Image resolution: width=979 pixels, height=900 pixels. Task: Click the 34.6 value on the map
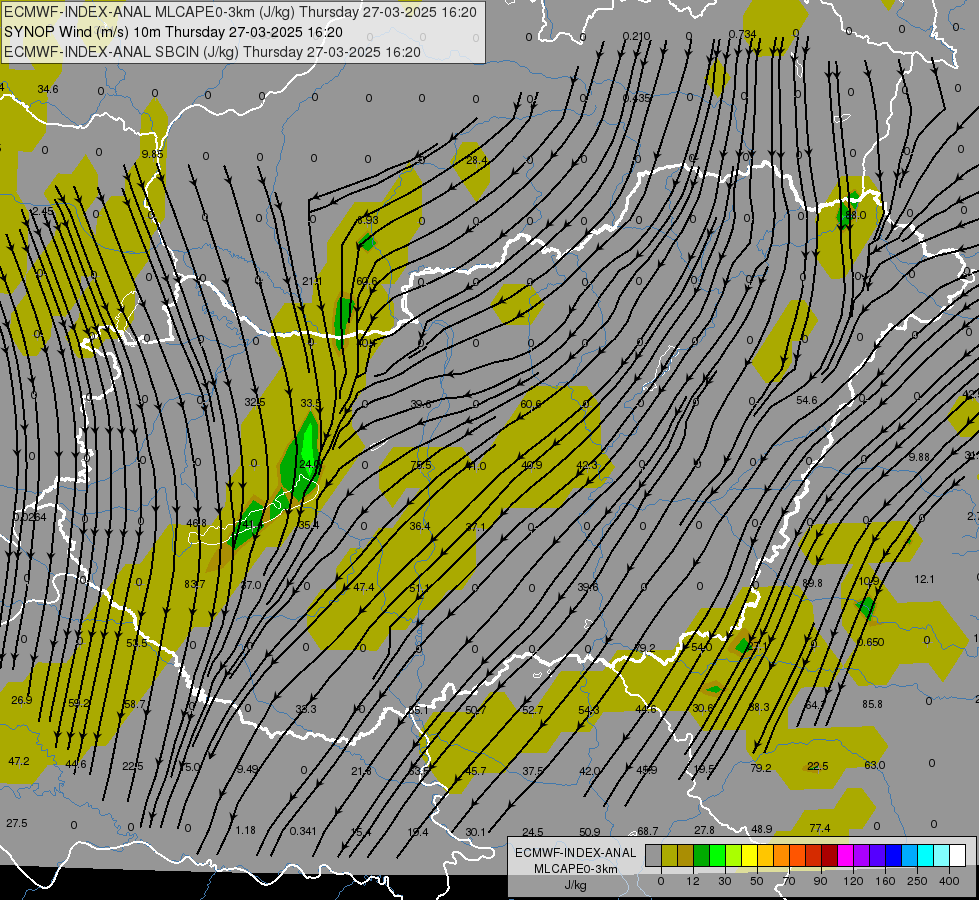[48, 89]
